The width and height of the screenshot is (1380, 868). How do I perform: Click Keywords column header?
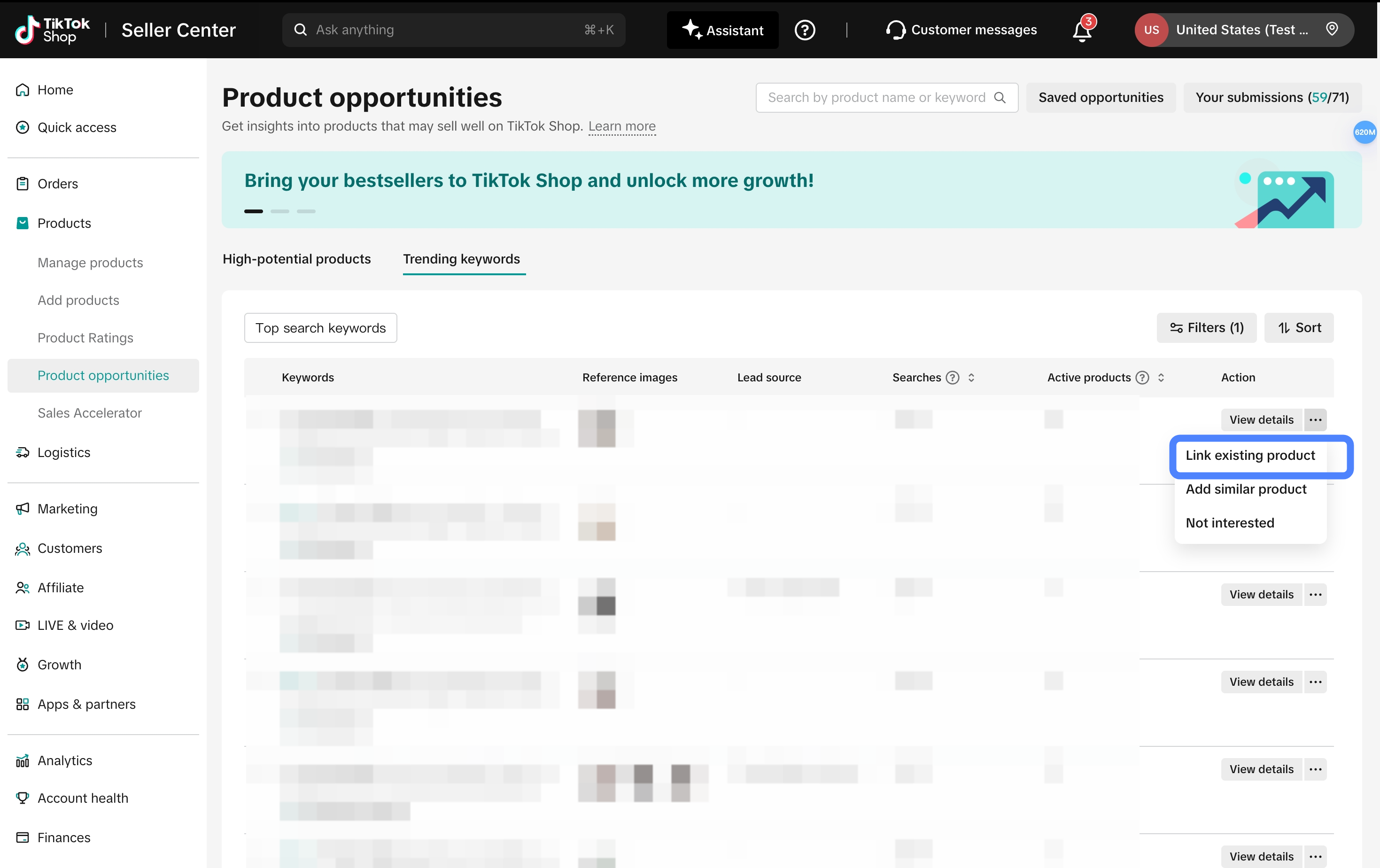pyautogui.click(x=308, y=378)
